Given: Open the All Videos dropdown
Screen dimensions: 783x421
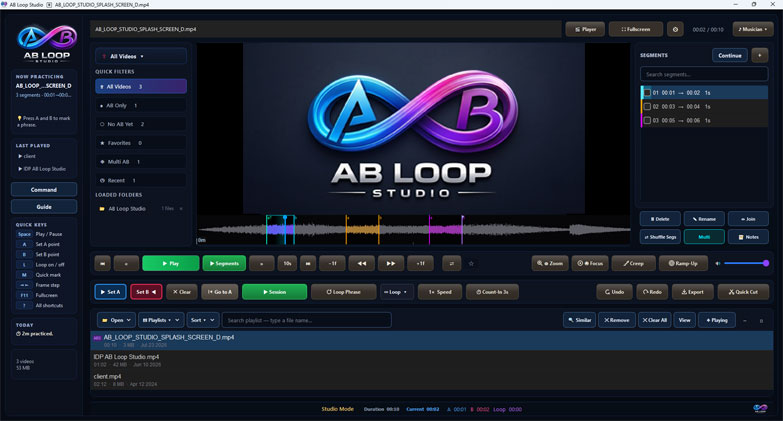Looking at the screenshot, I should 141,56.
